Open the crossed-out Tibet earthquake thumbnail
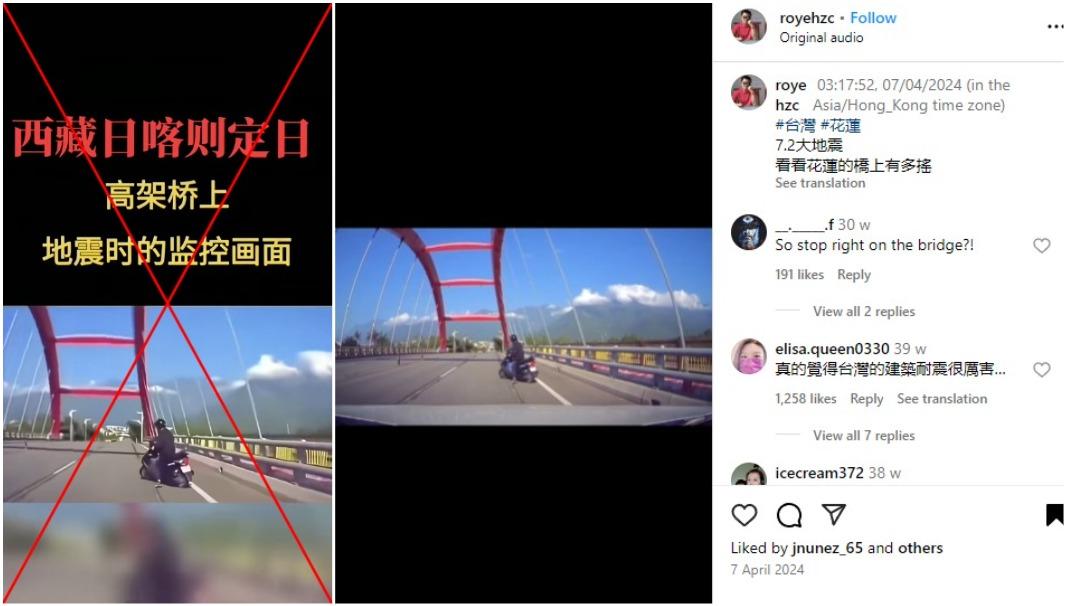1066x606 pixels. 168,303
